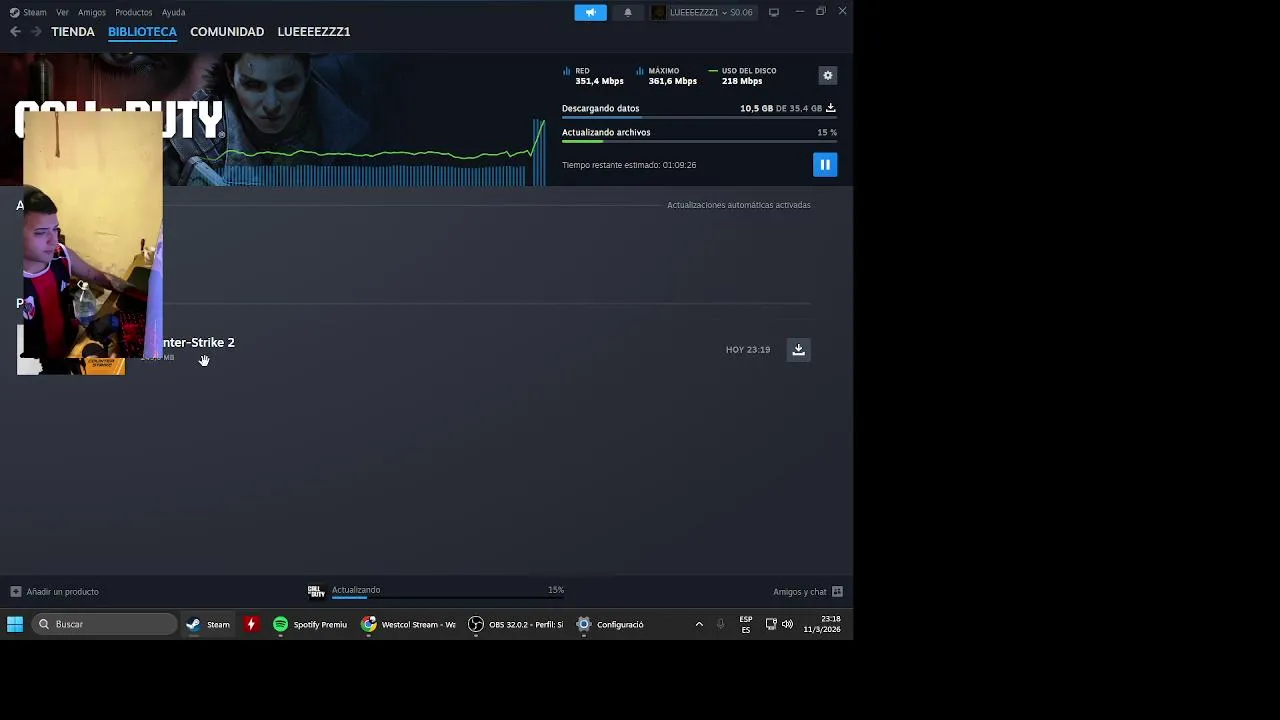
Task: Switch to Steam in the taskbar
Action: 208,624
